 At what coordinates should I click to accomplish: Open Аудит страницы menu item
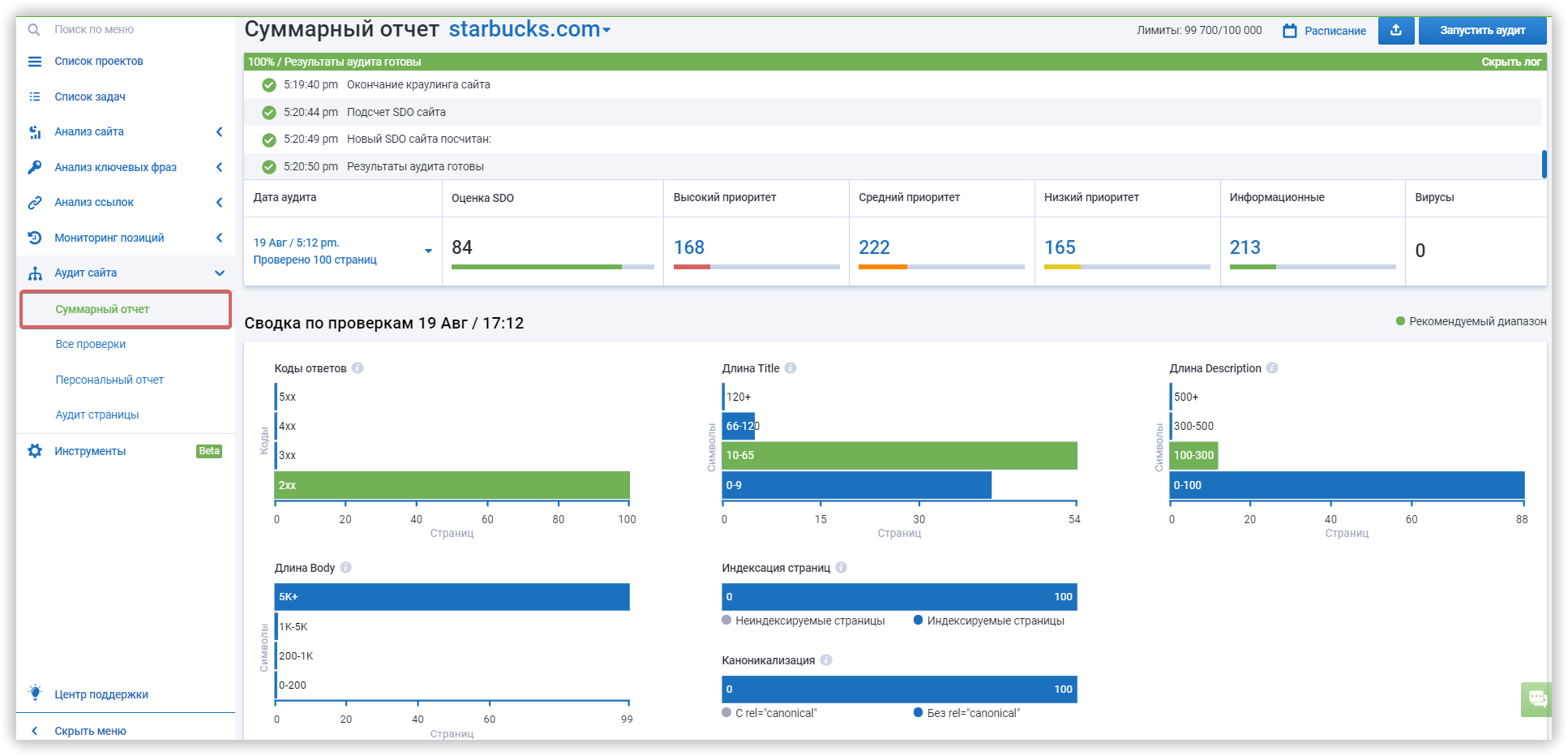coord(97,415)
